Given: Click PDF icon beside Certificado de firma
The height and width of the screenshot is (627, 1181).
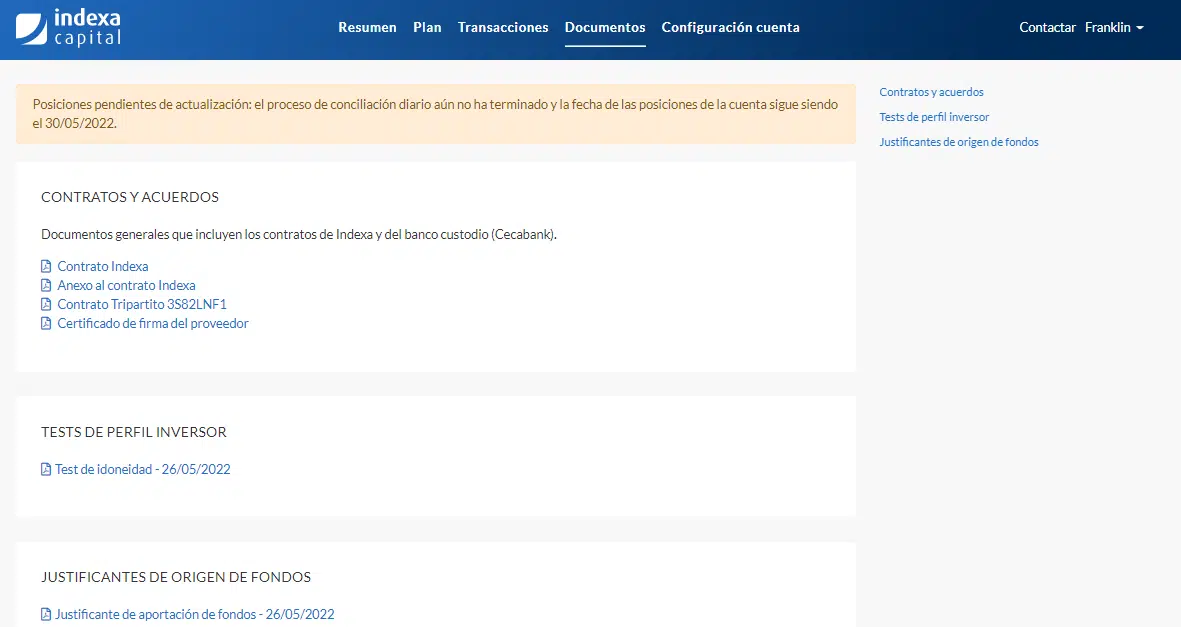Looking at the screenshot, I should pyautogui.click(x=46, y=323).
